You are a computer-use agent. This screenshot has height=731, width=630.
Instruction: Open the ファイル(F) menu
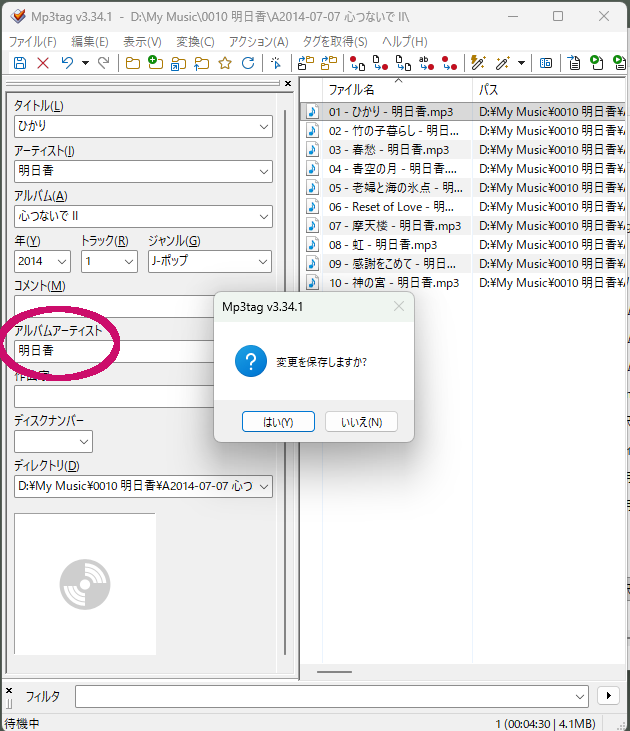coord(33,41)
